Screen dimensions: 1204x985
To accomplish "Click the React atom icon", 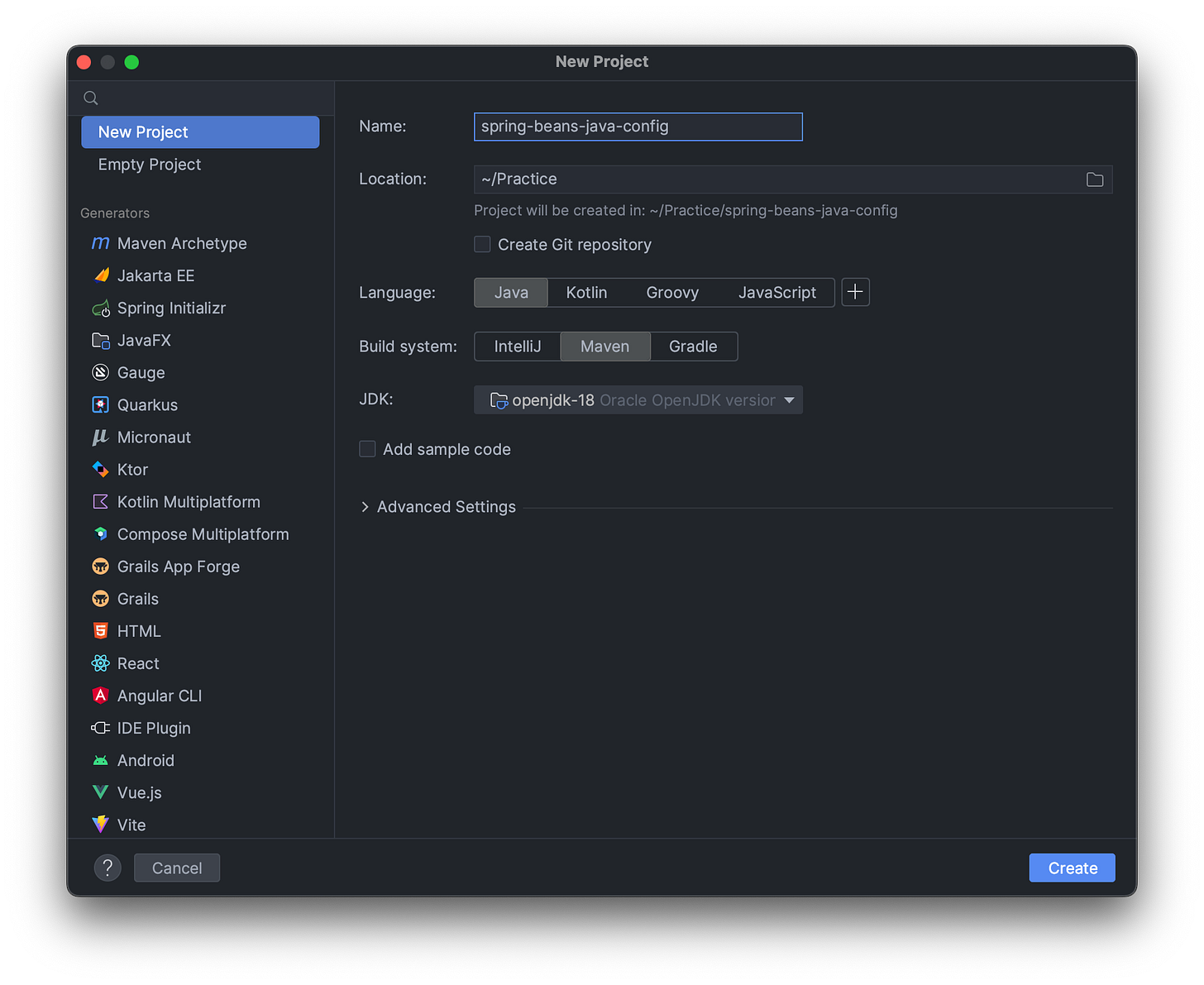I will (101, 663).
